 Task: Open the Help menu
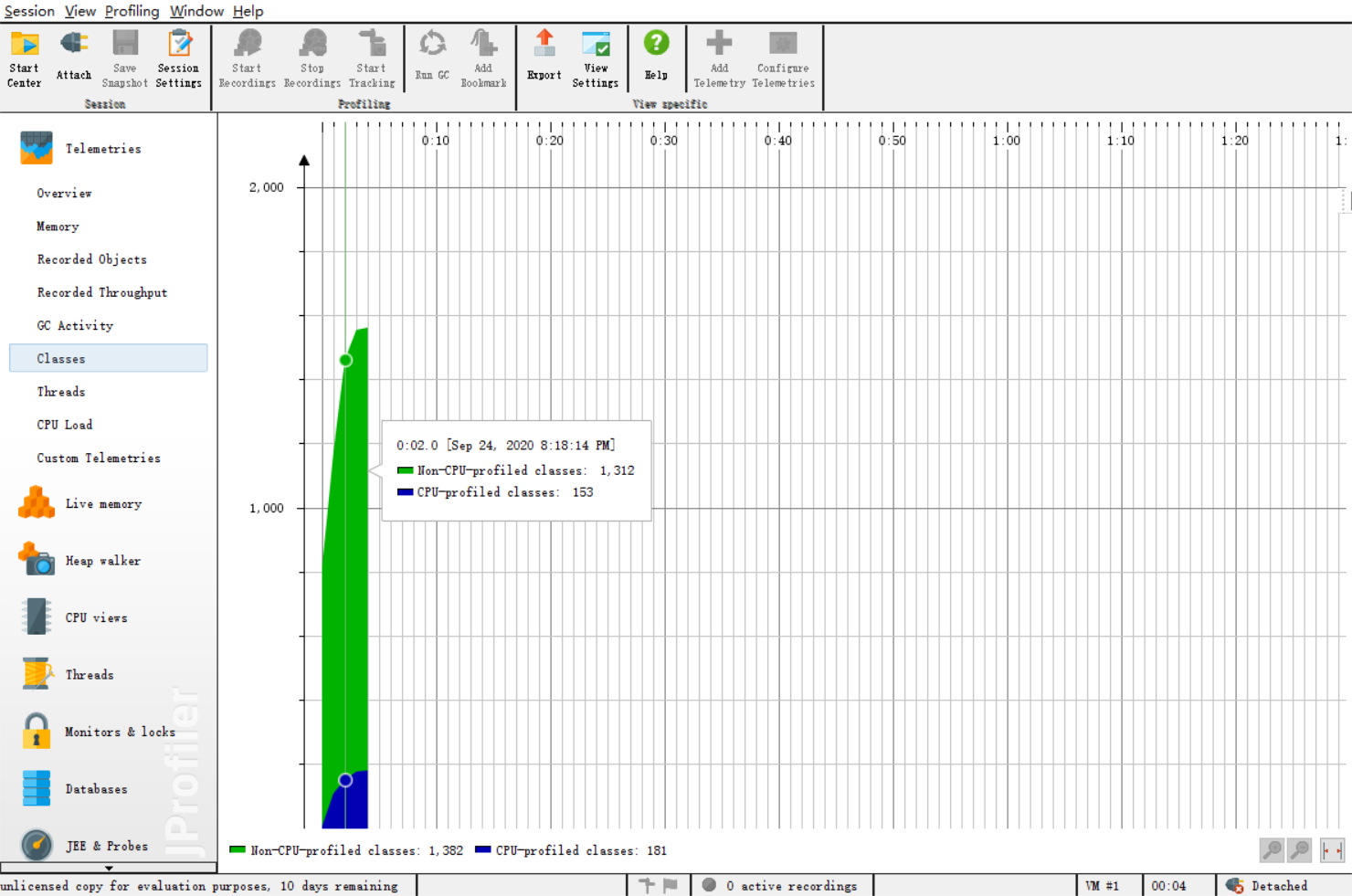(x=248, y=11)
